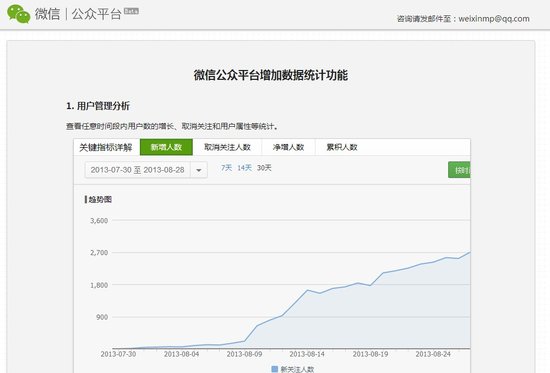Click the 1,800 y-axis label
The image size is (550, 373).
pos(99,285)
